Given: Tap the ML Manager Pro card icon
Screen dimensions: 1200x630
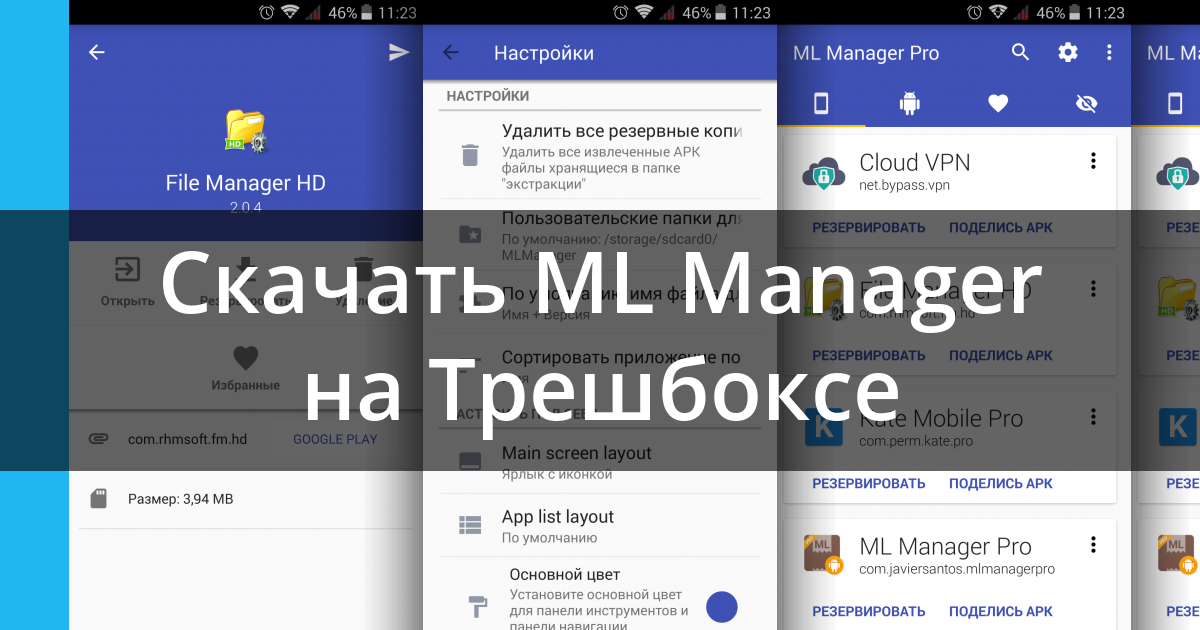Looking at the screenshot, I should [823, 555].
